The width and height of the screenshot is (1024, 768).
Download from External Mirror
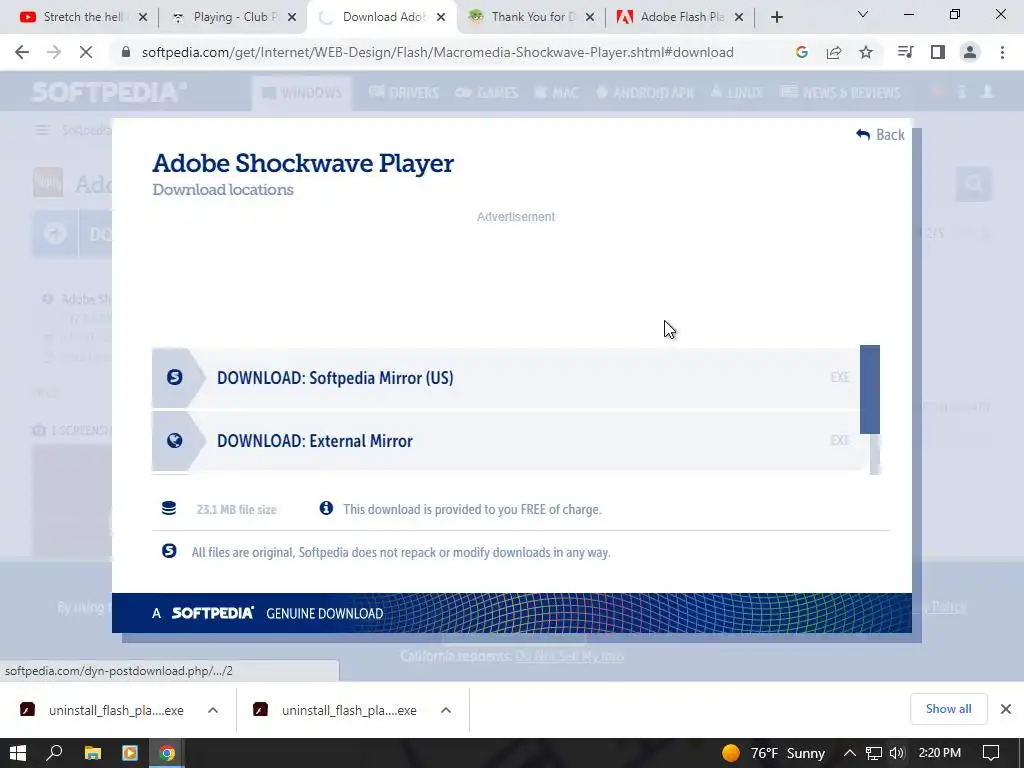pos(505,441)
